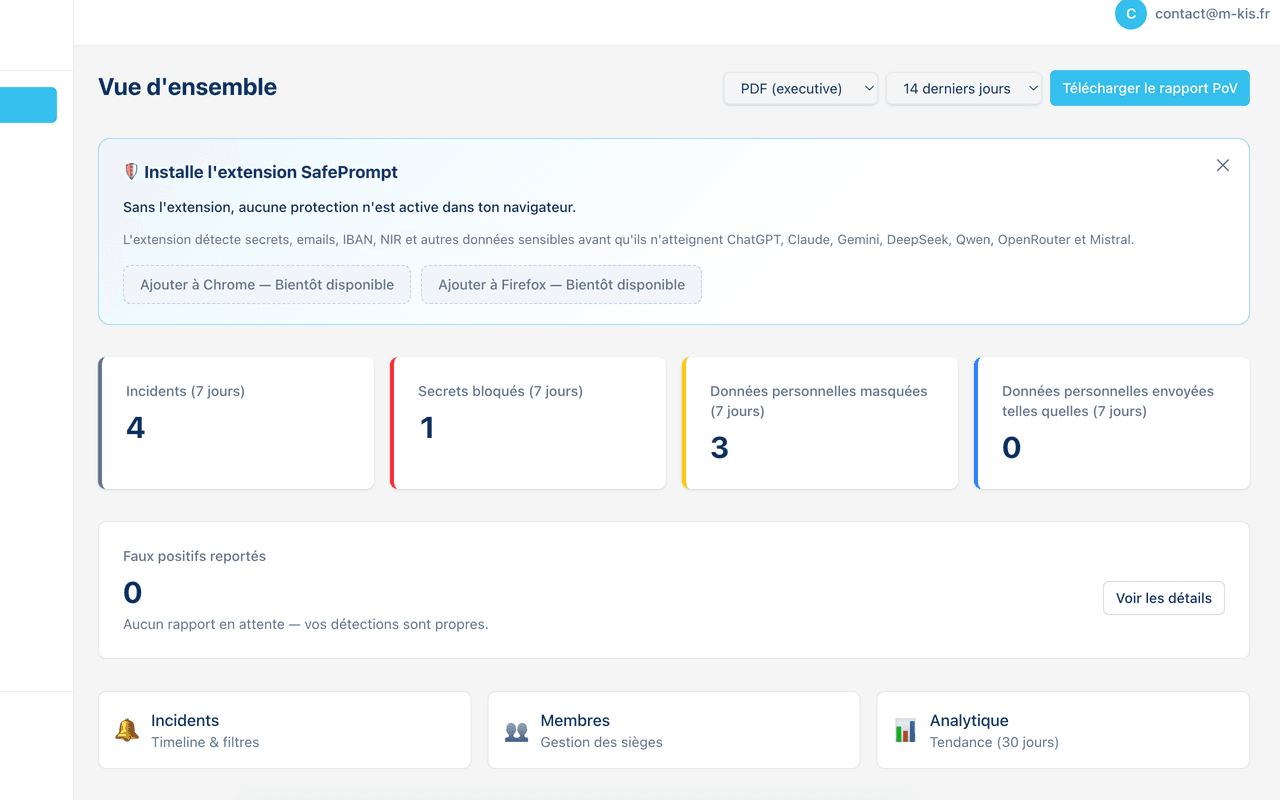Open the Analytique Tendance card

click(x=1063, y=730)
